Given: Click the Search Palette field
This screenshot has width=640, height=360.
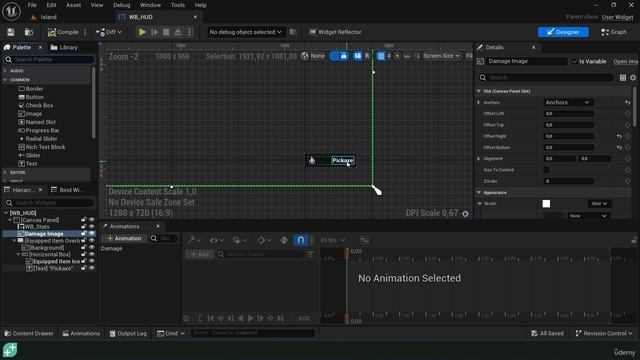Looking at the screenshot, I should 49,60.
